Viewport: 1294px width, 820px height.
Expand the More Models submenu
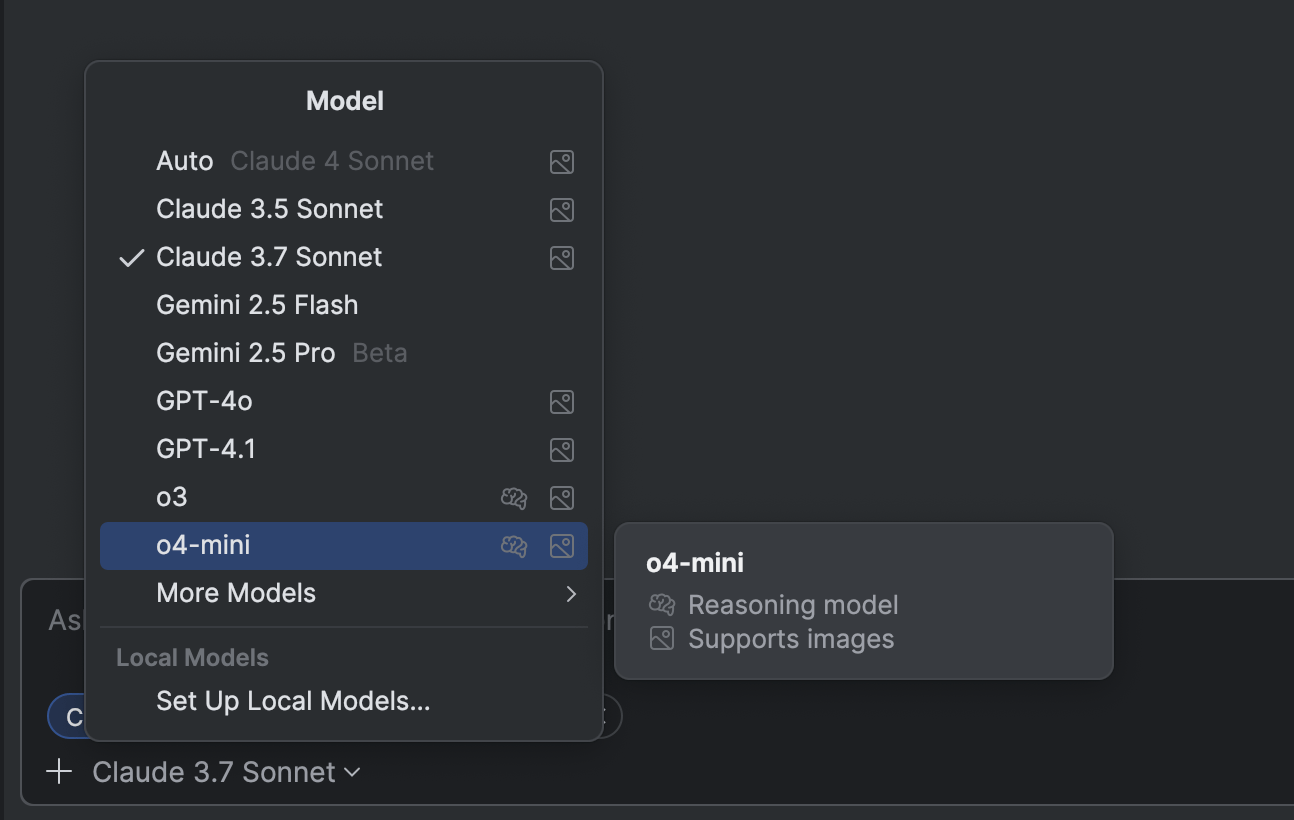[236, 593]
